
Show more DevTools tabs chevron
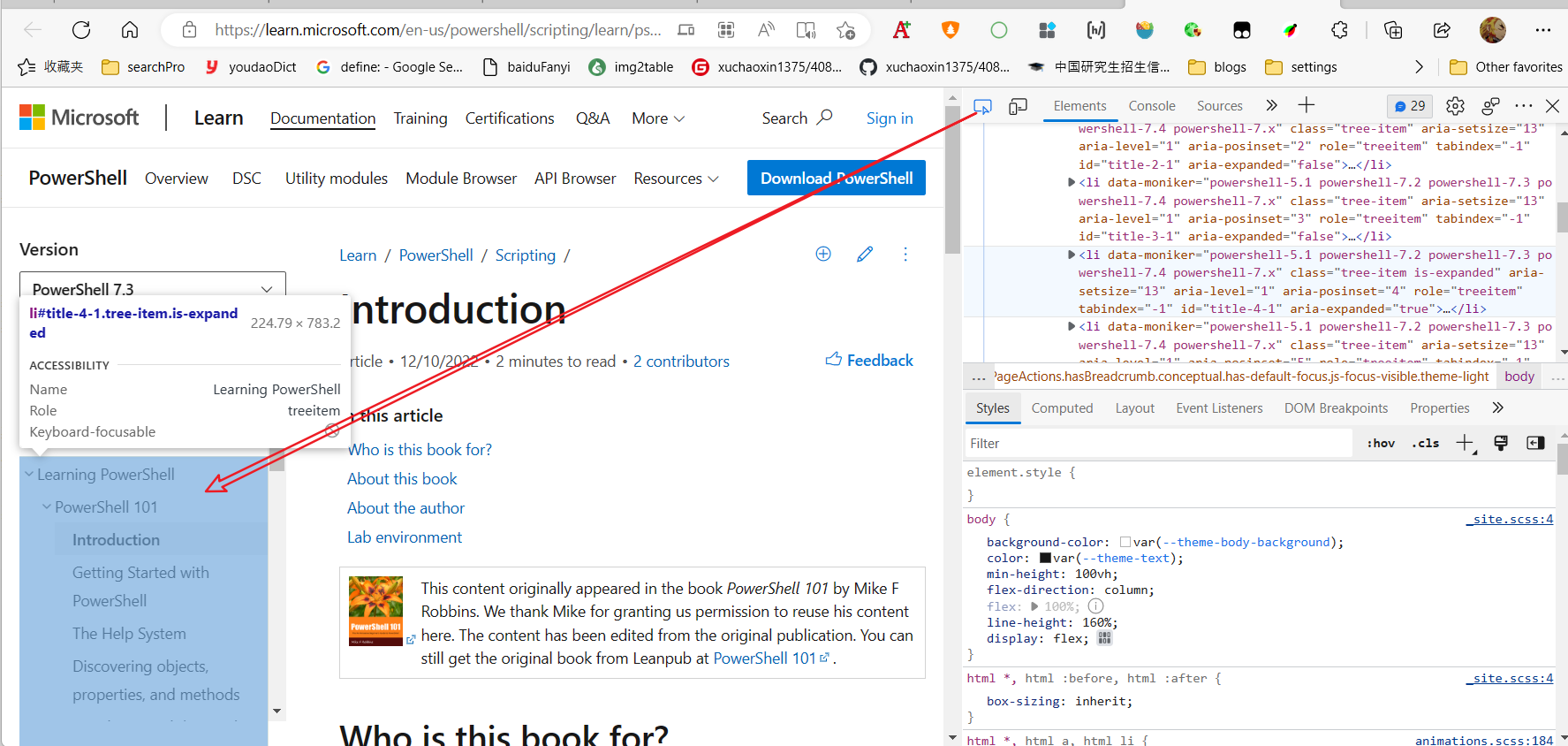[1271, 105]
